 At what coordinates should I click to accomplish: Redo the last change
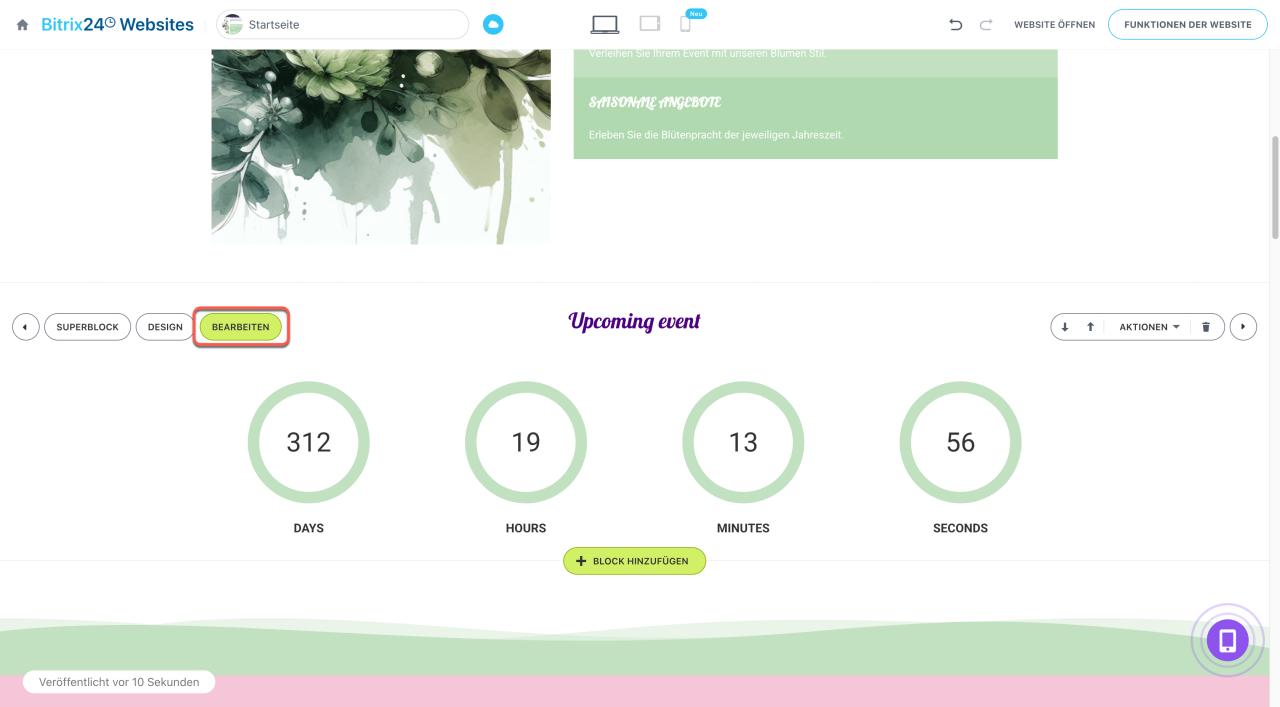(x=986, y=24)
